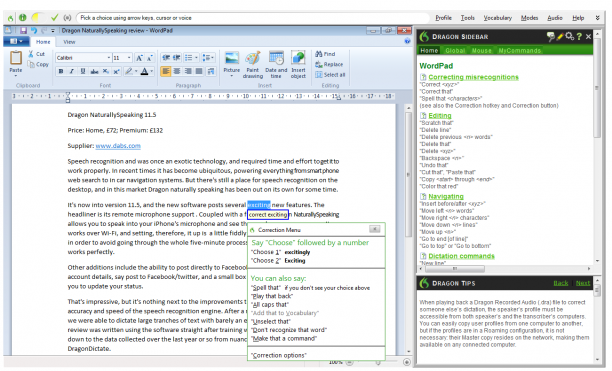Center the paragraph text
The width and height of the screenshot is (612, 371).
(177, 71)
